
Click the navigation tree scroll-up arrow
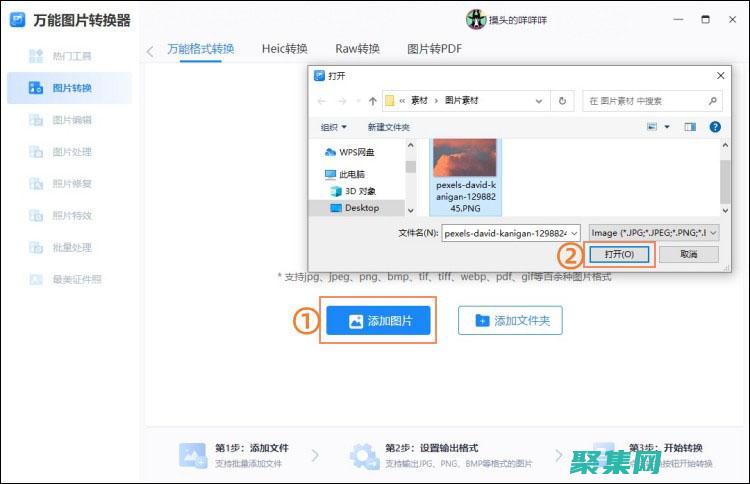tap(411, 145)
